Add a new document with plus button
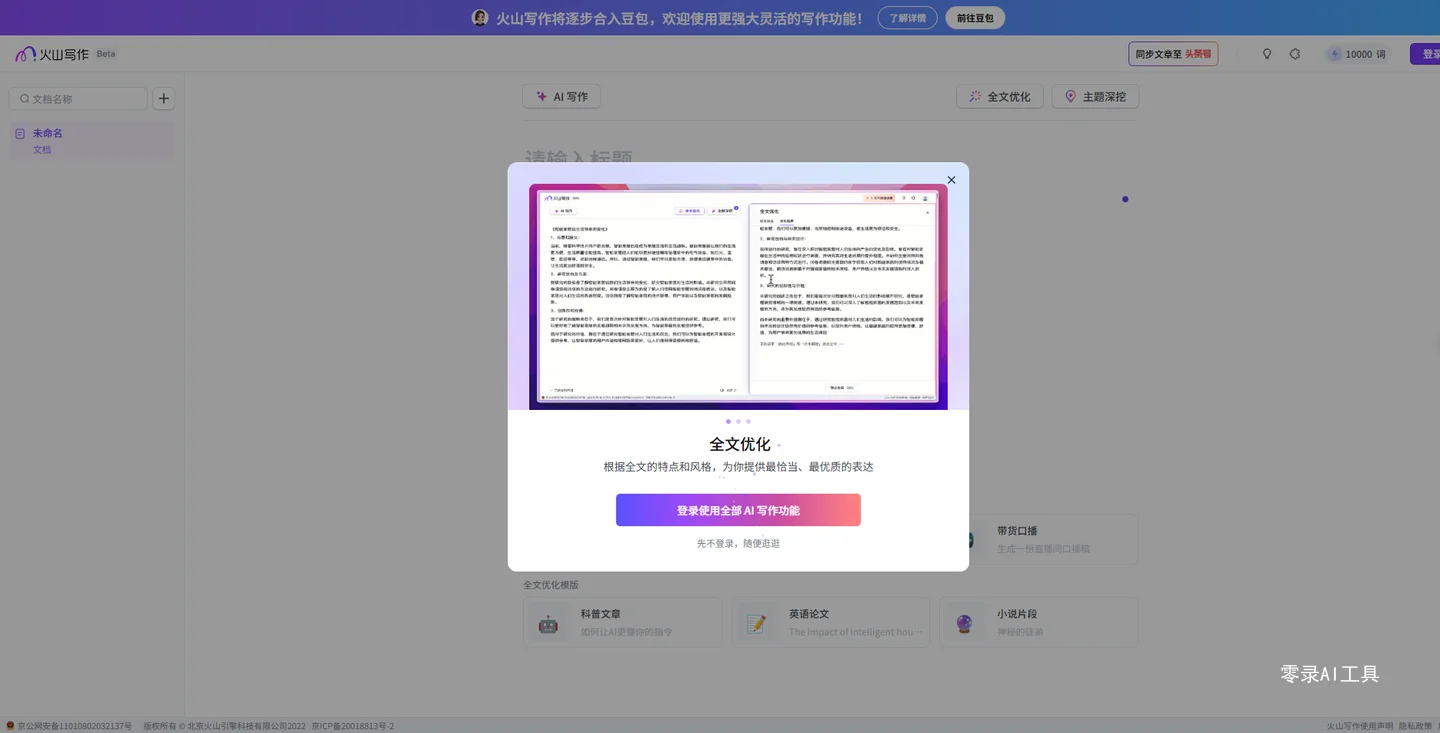 pos(164,99)
